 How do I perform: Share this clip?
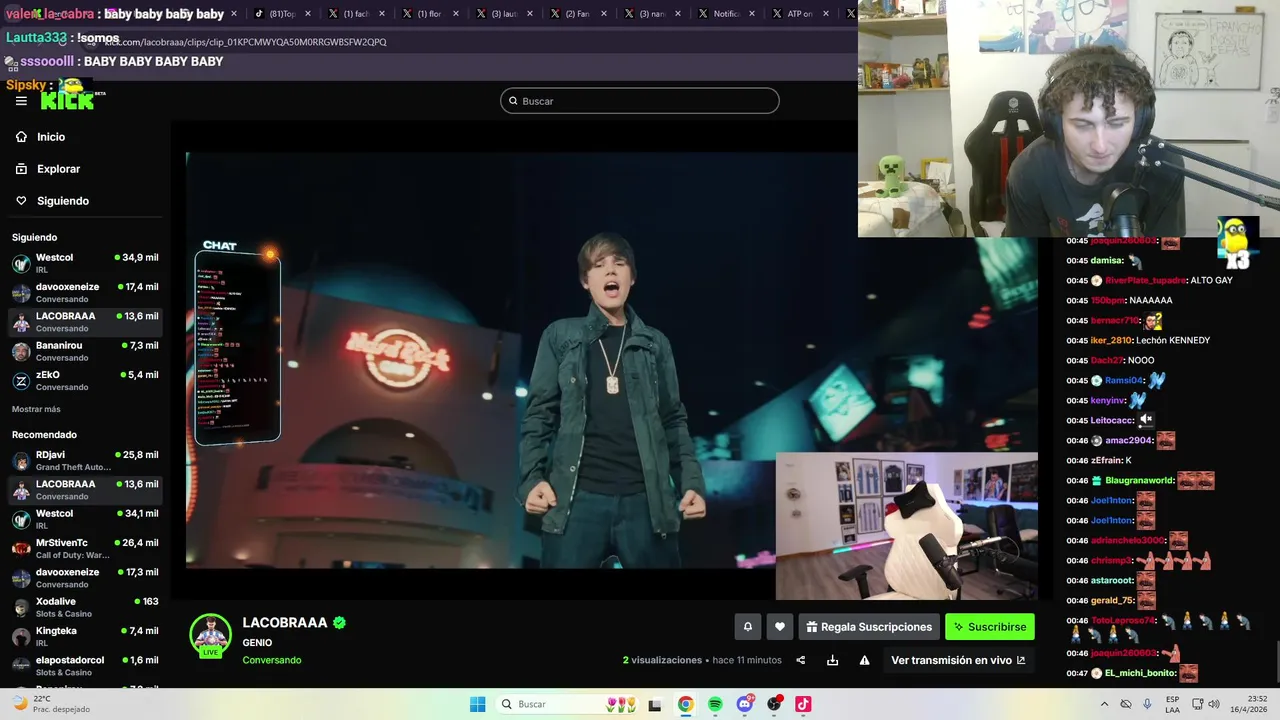point(800,660)
